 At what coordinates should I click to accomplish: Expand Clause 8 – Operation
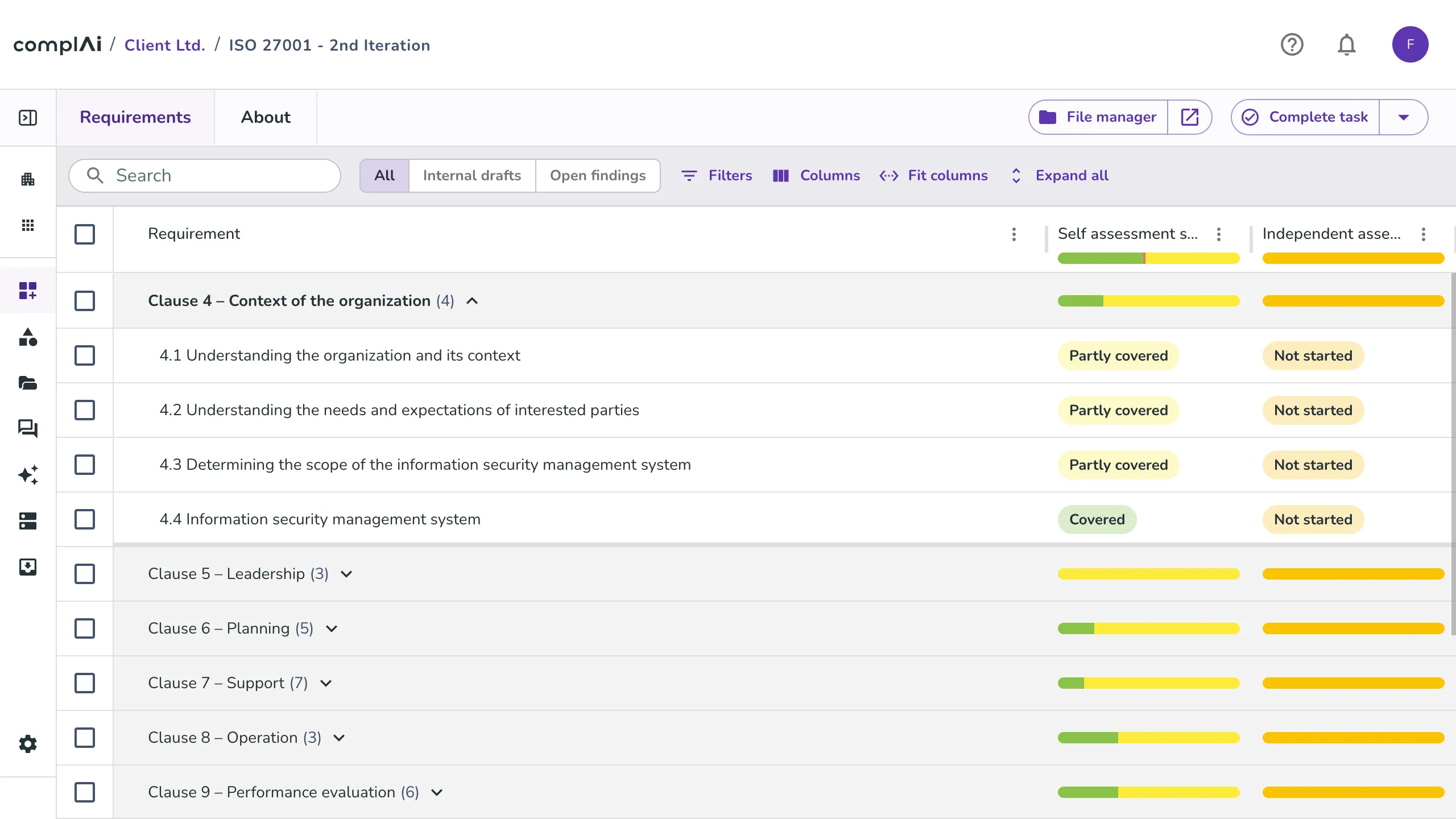click(339, 738)
